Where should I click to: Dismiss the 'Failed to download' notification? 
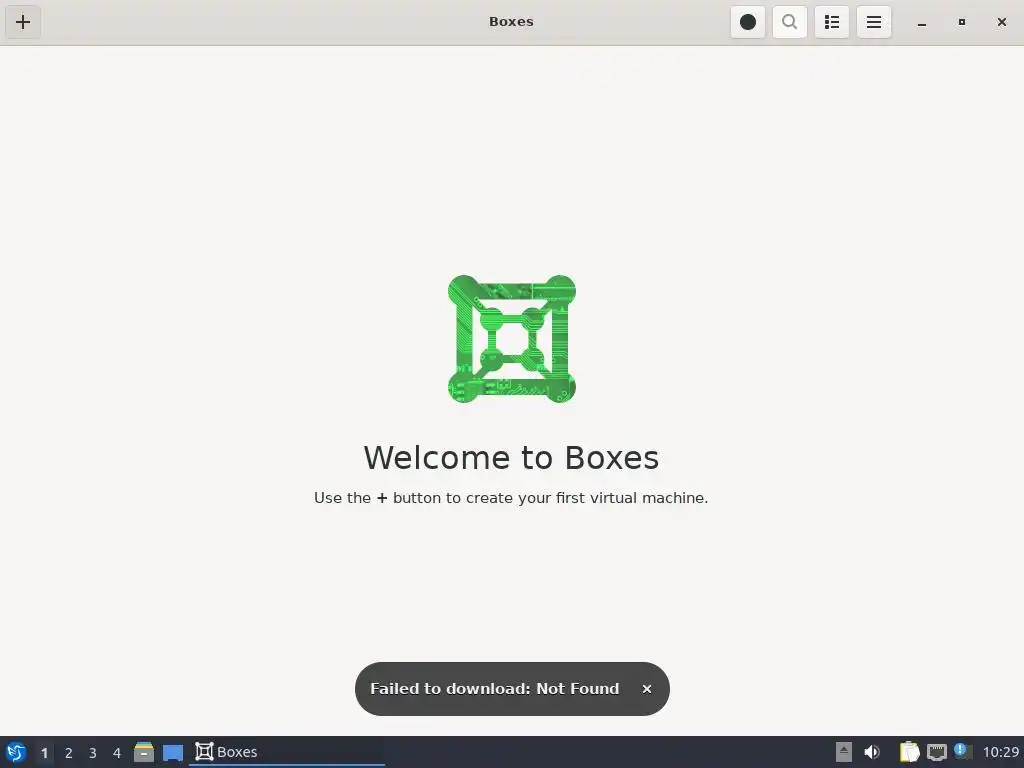[647, 689]
